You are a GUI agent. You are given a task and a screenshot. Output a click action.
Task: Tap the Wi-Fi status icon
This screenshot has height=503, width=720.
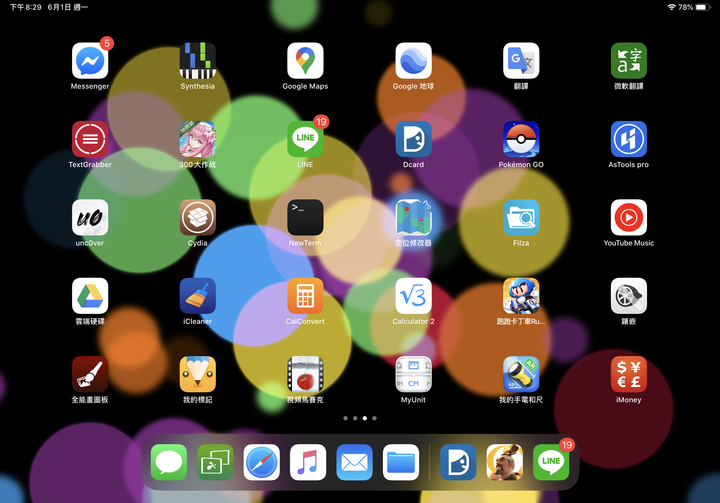[x=671, y=7]
